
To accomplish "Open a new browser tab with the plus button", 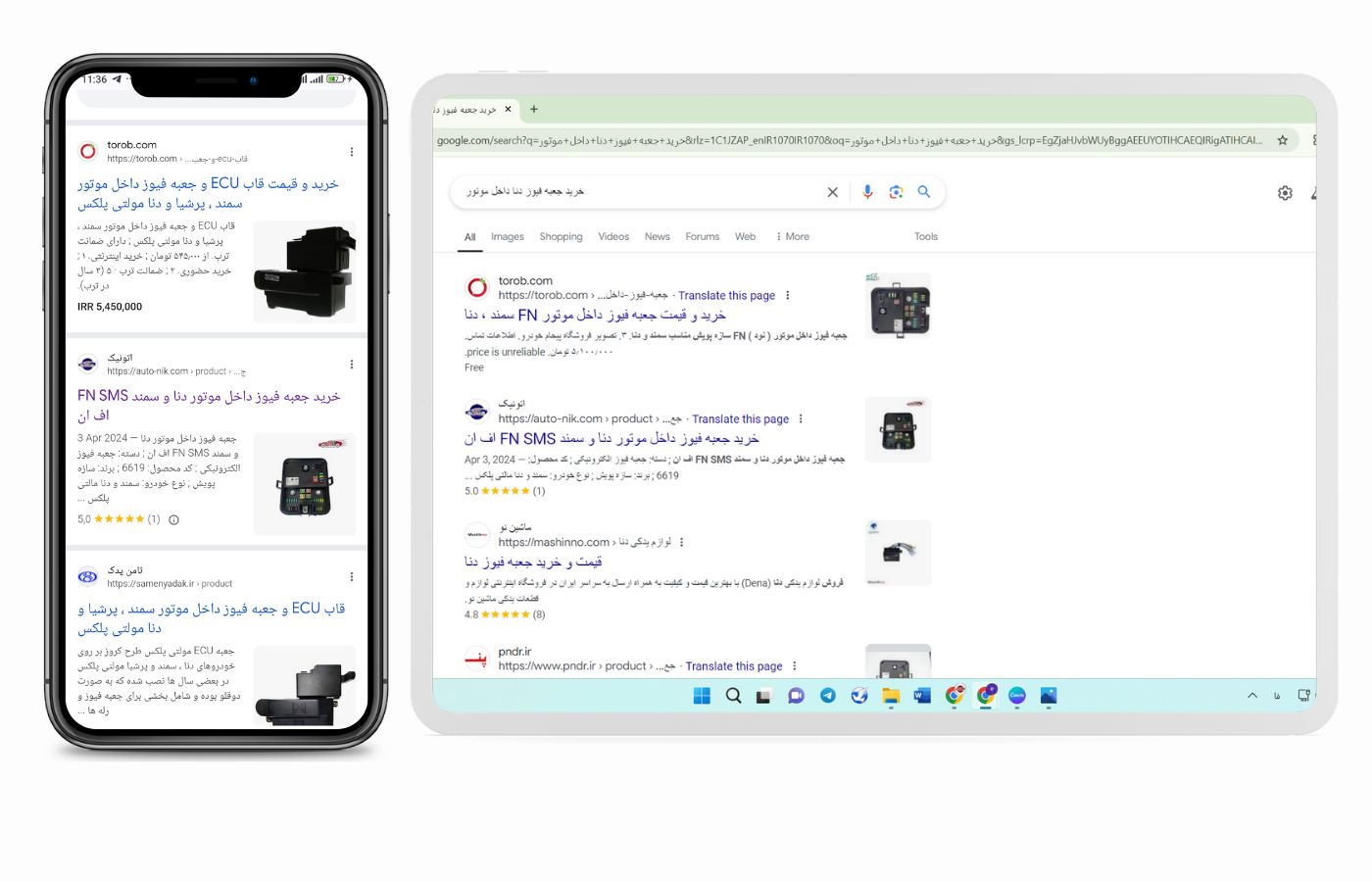I will 534,109.
